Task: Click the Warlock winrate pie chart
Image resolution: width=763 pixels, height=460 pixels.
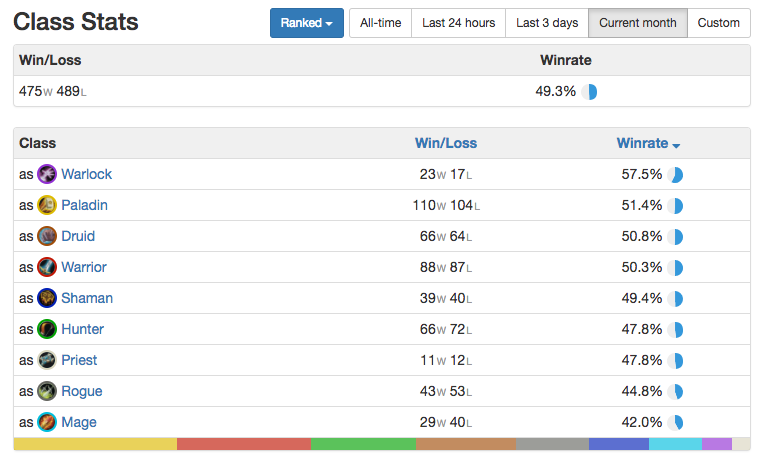Action: [675, 175]
